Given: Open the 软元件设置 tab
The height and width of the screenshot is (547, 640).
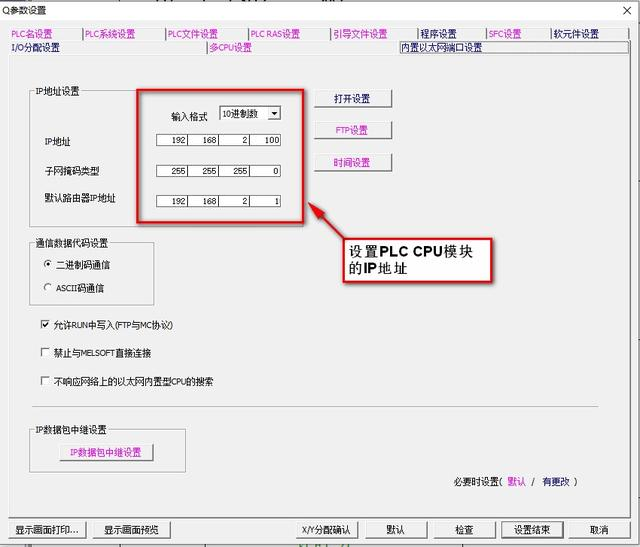Looking at the screenshot, I should pos(576,34).
